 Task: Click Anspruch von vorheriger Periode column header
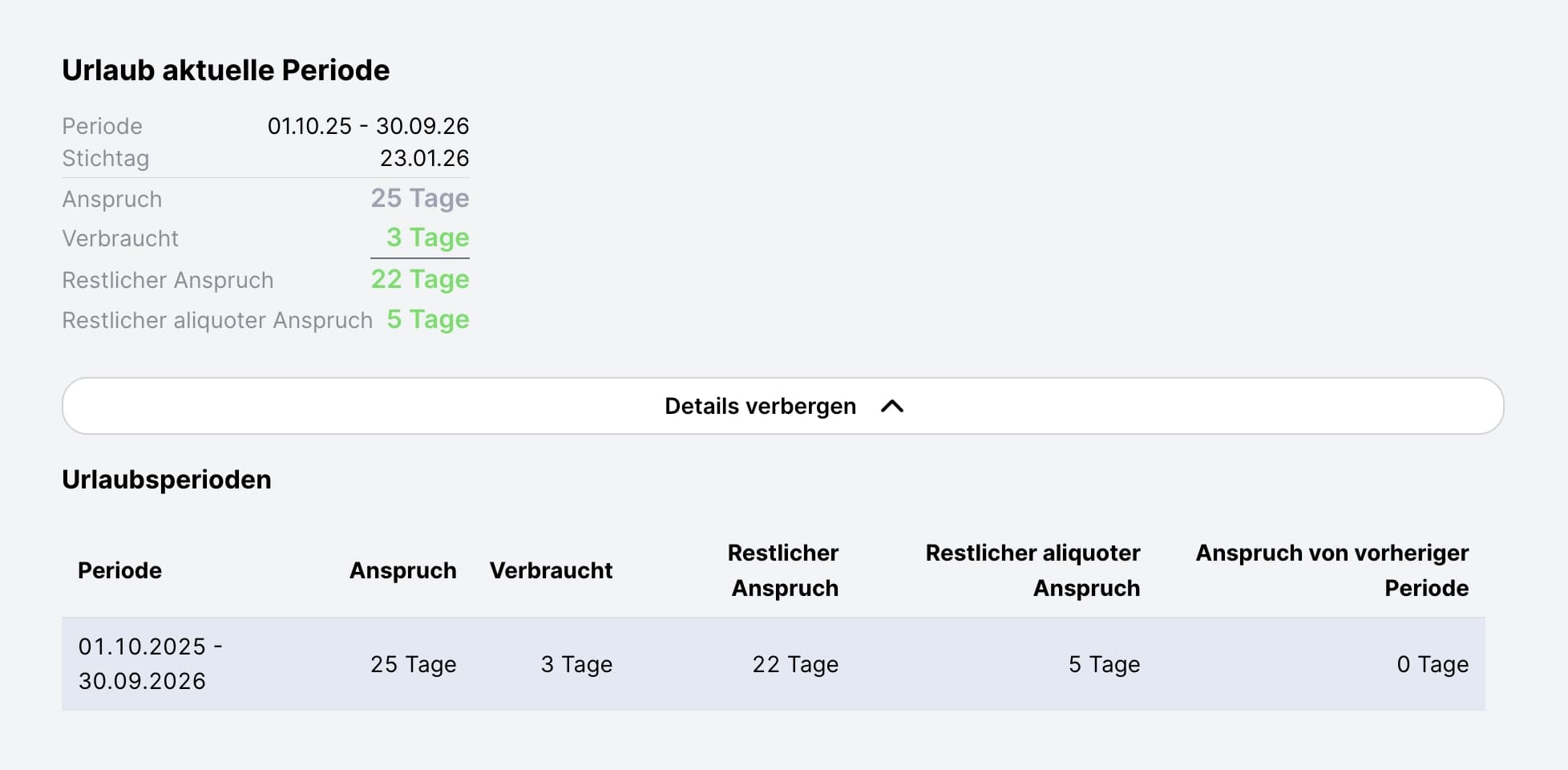point(1332,570)
